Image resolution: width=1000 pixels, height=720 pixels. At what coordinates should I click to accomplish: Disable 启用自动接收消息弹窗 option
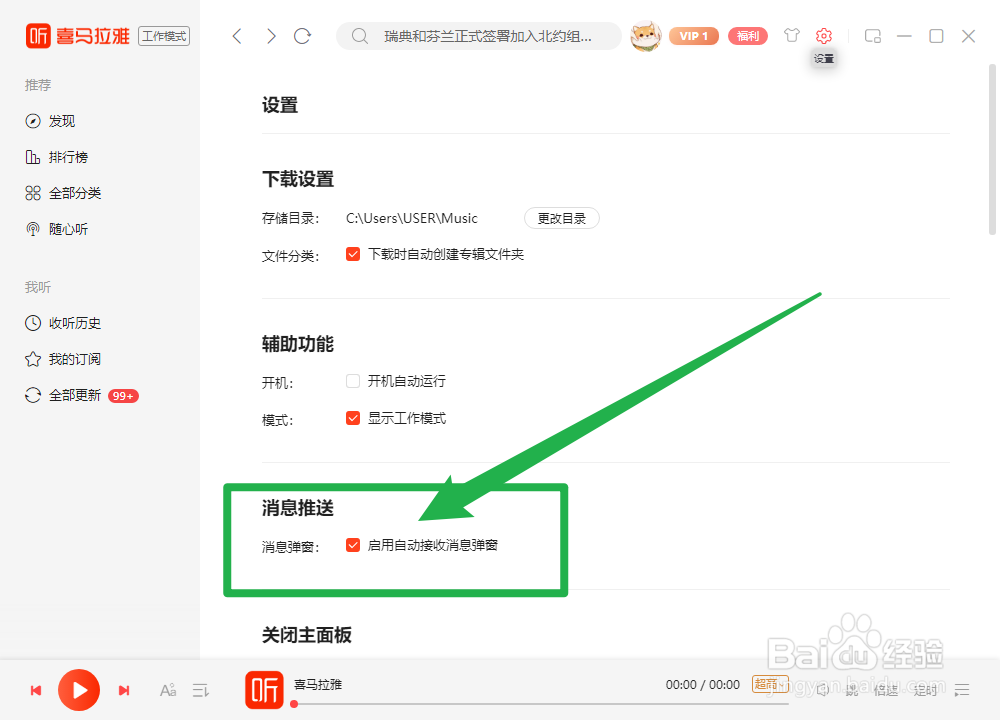click(x=352, y=545)
